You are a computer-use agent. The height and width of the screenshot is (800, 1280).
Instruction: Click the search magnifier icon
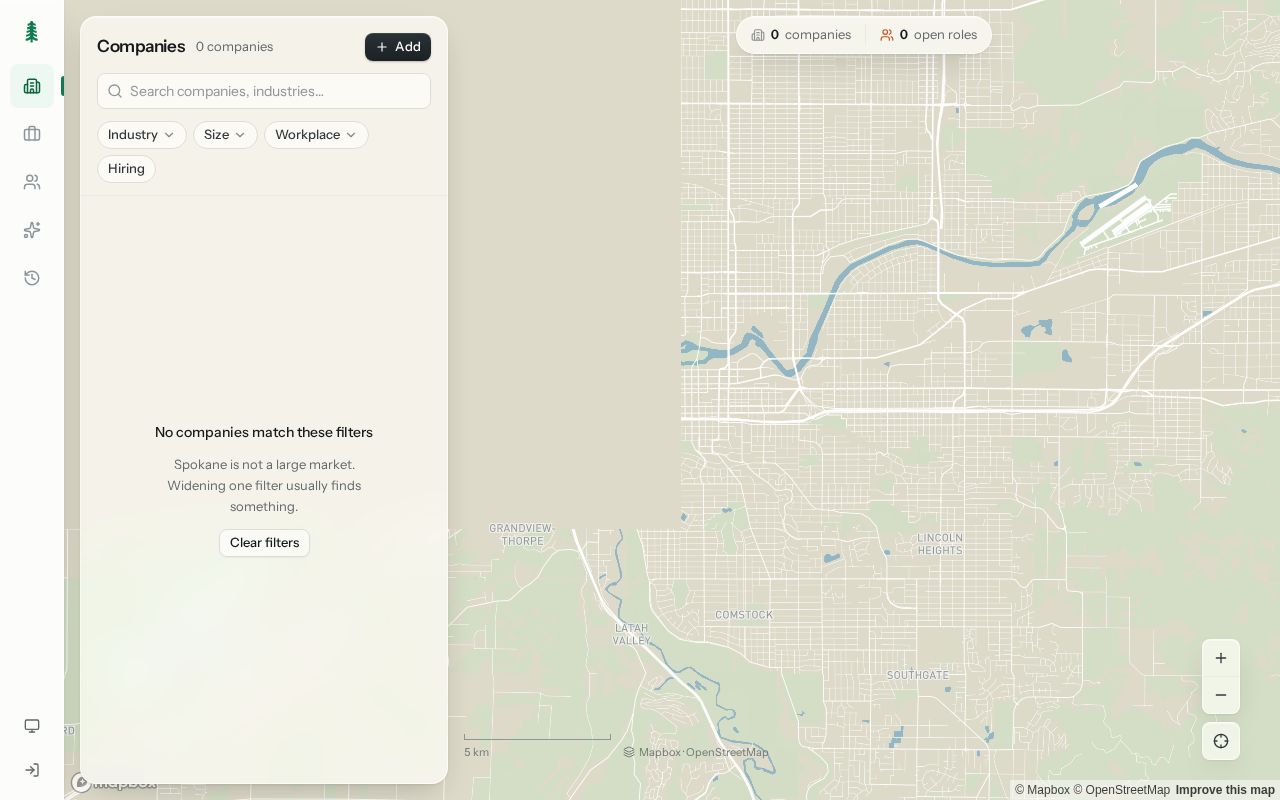[x=115, y=91]
